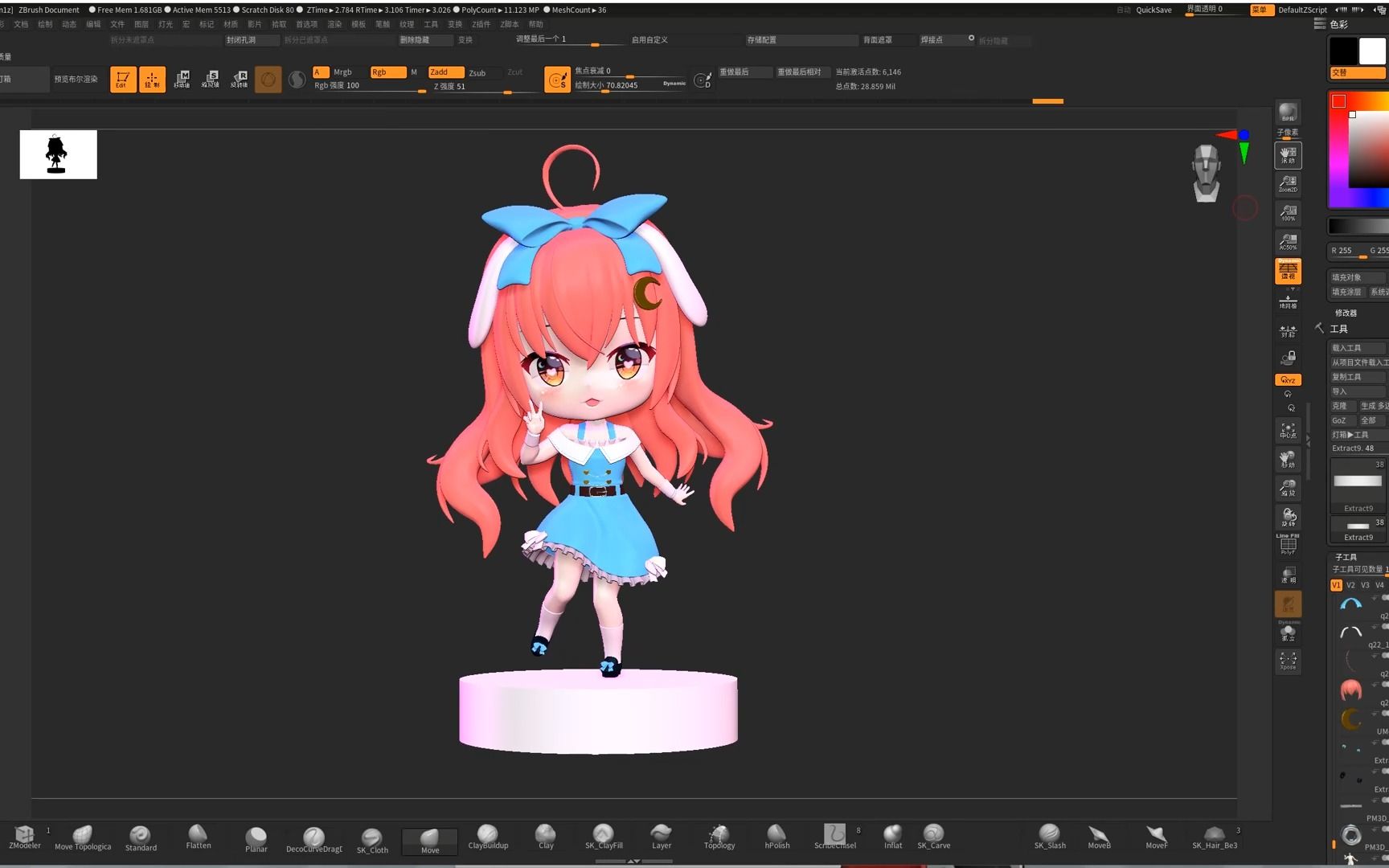Viewport: 1389px width, 868px height.
Task: Click the Zoom2D icon in the right shelf
Action: (x=1287, y=185)
